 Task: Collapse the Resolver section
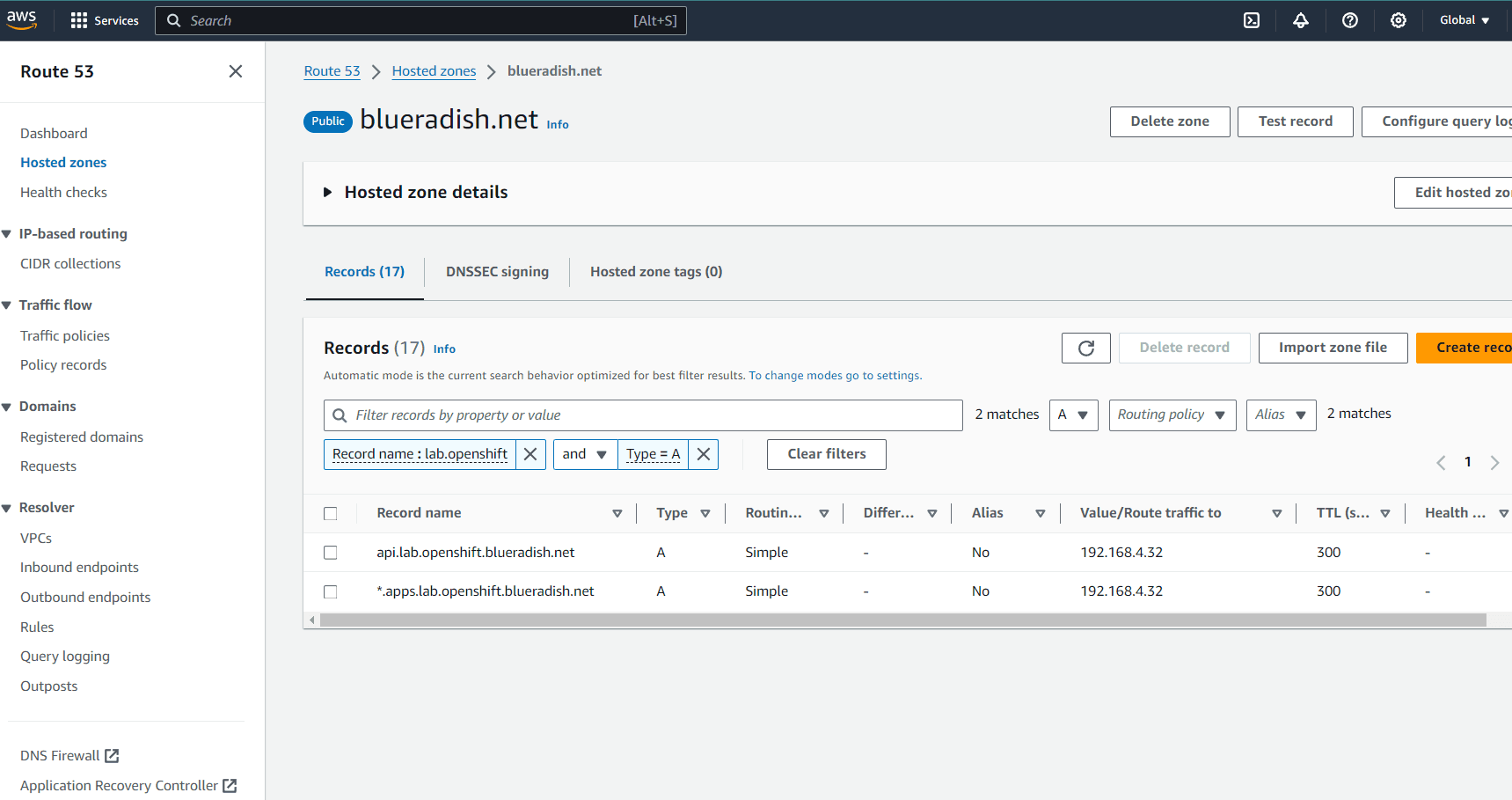pyautogui.click(x=6, y=508)
